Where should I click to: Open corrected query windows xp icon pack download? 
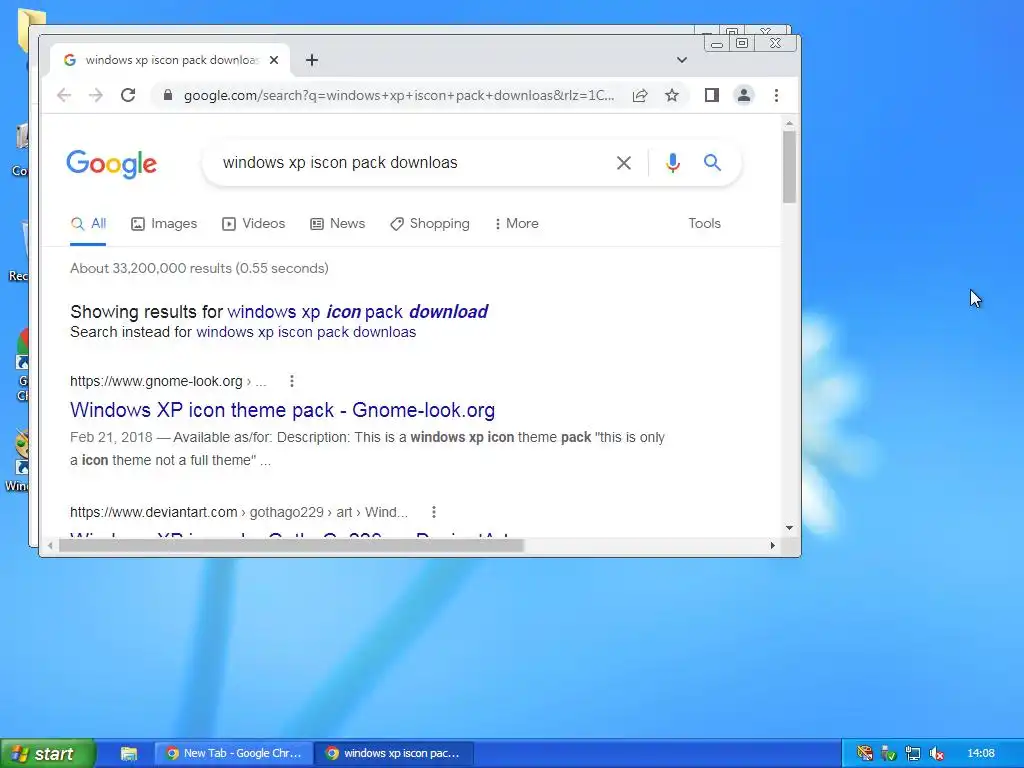(x=358, y=312)
